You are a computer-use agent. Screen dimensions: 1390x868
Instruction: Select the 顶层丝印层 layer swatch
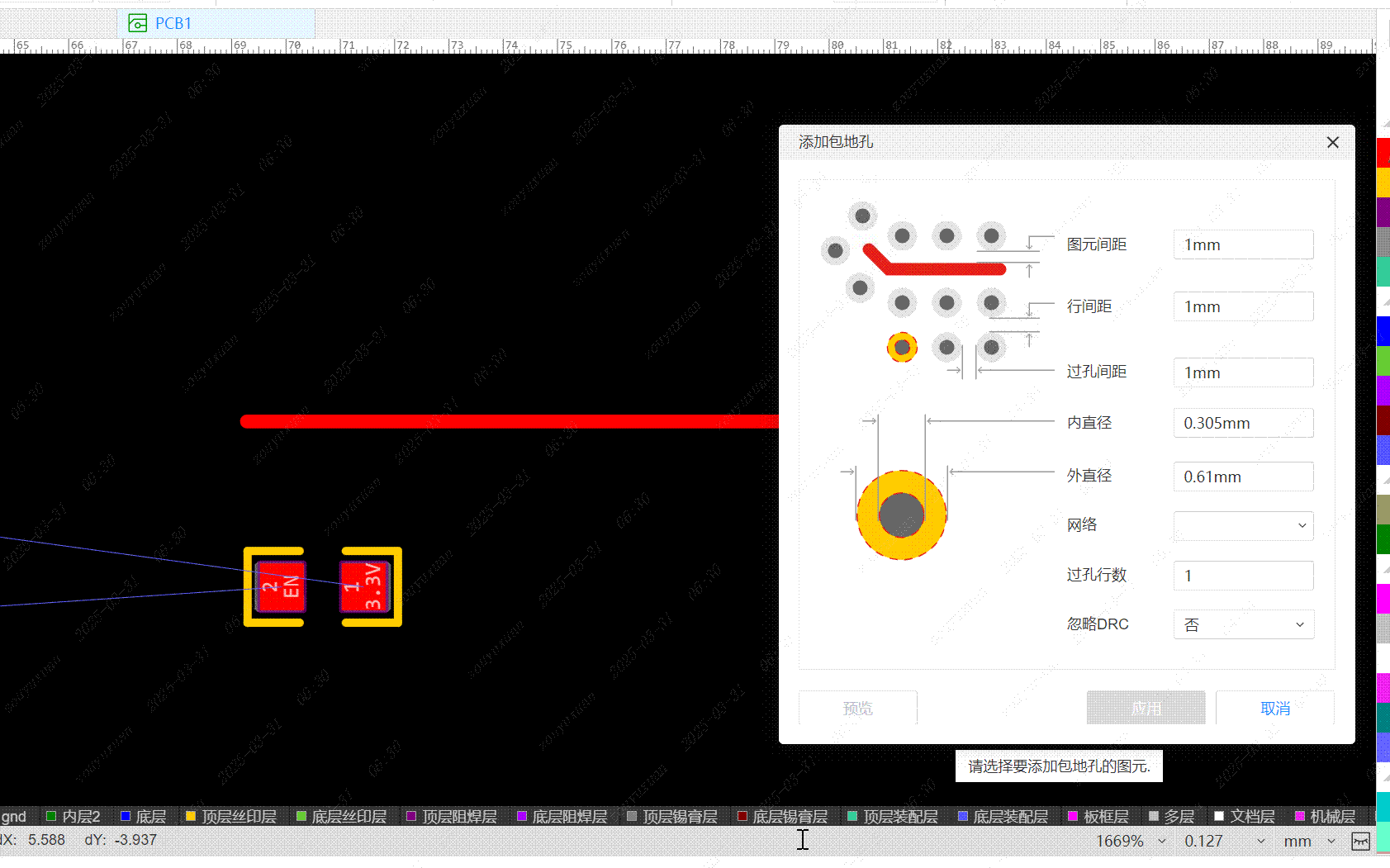pyautogui.click(x=191, y=817)
